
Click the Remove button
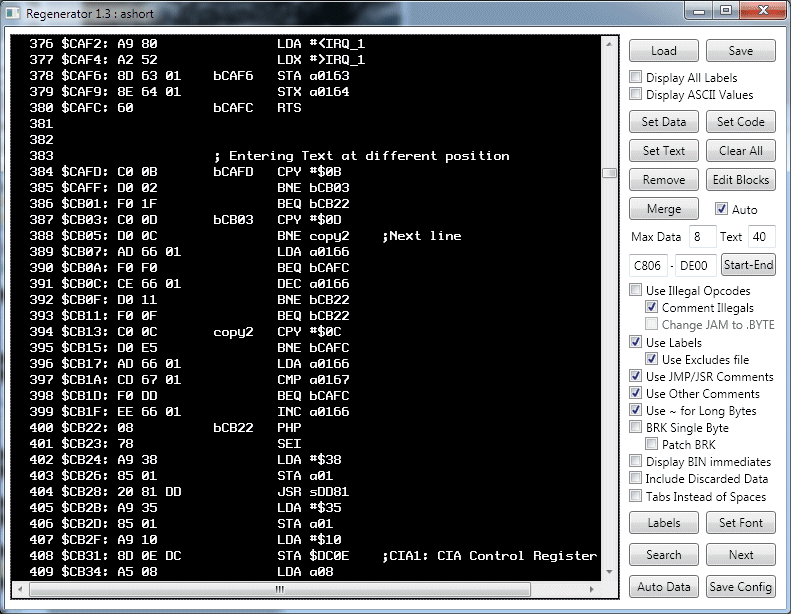pyautogui.click(x=663, y=180)
